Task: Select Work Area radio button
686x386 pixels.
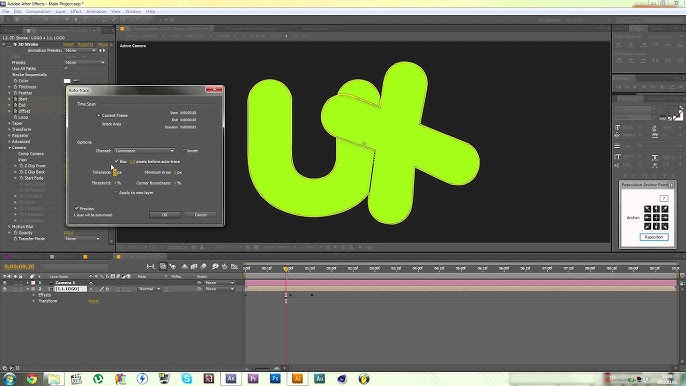Action: 98,124
